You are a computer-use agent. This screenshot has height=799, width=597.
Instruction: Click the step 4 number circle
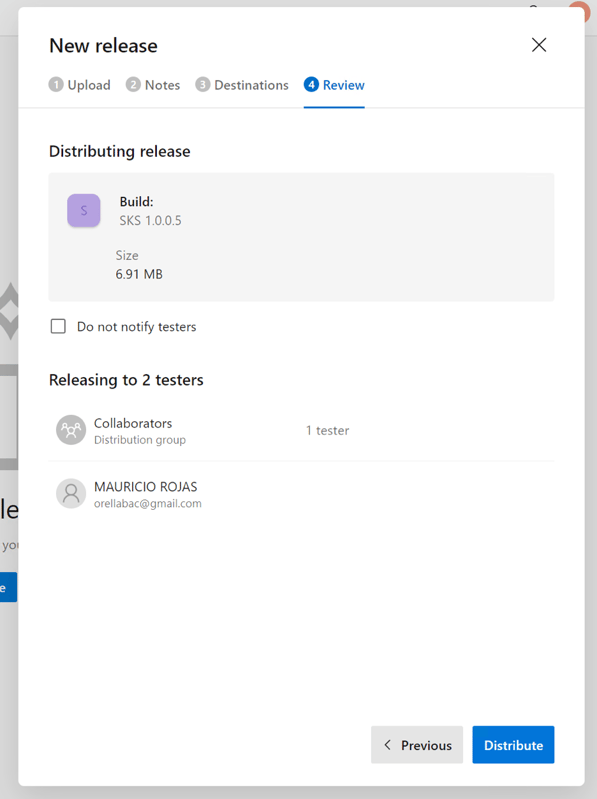[x=311, y=85]
